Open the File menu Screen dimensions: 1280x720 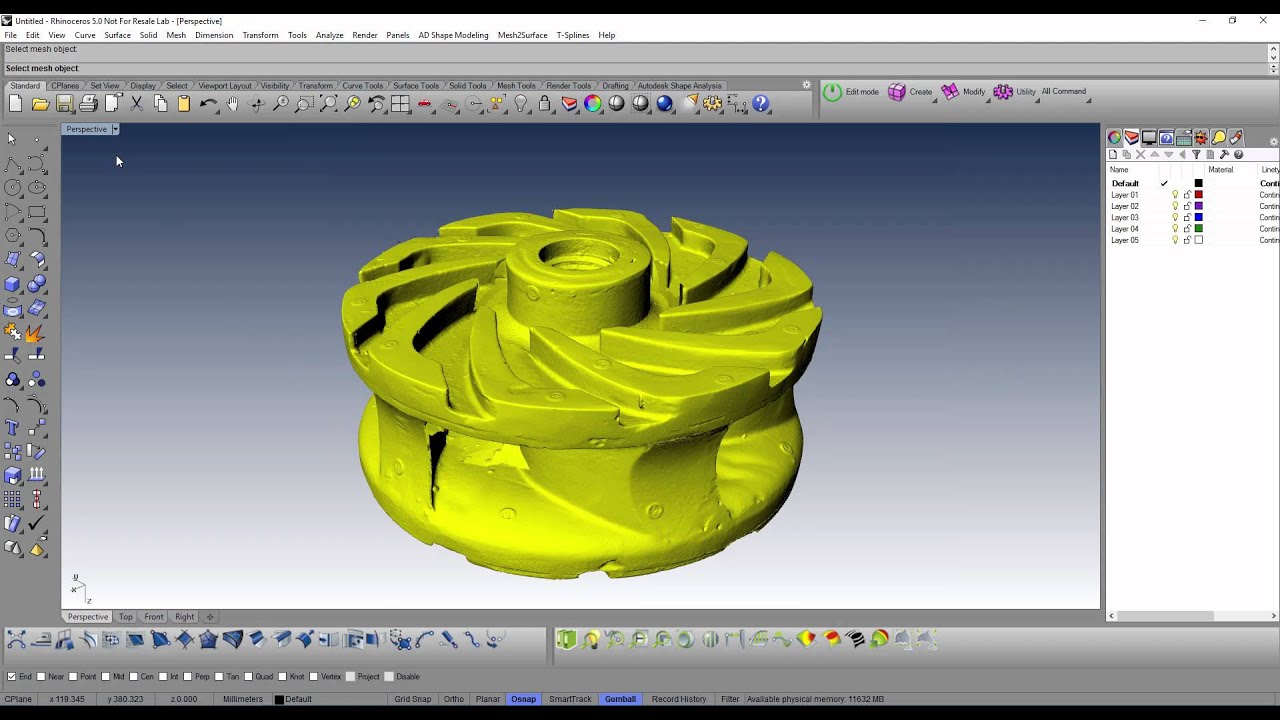[x=10, y=35]
